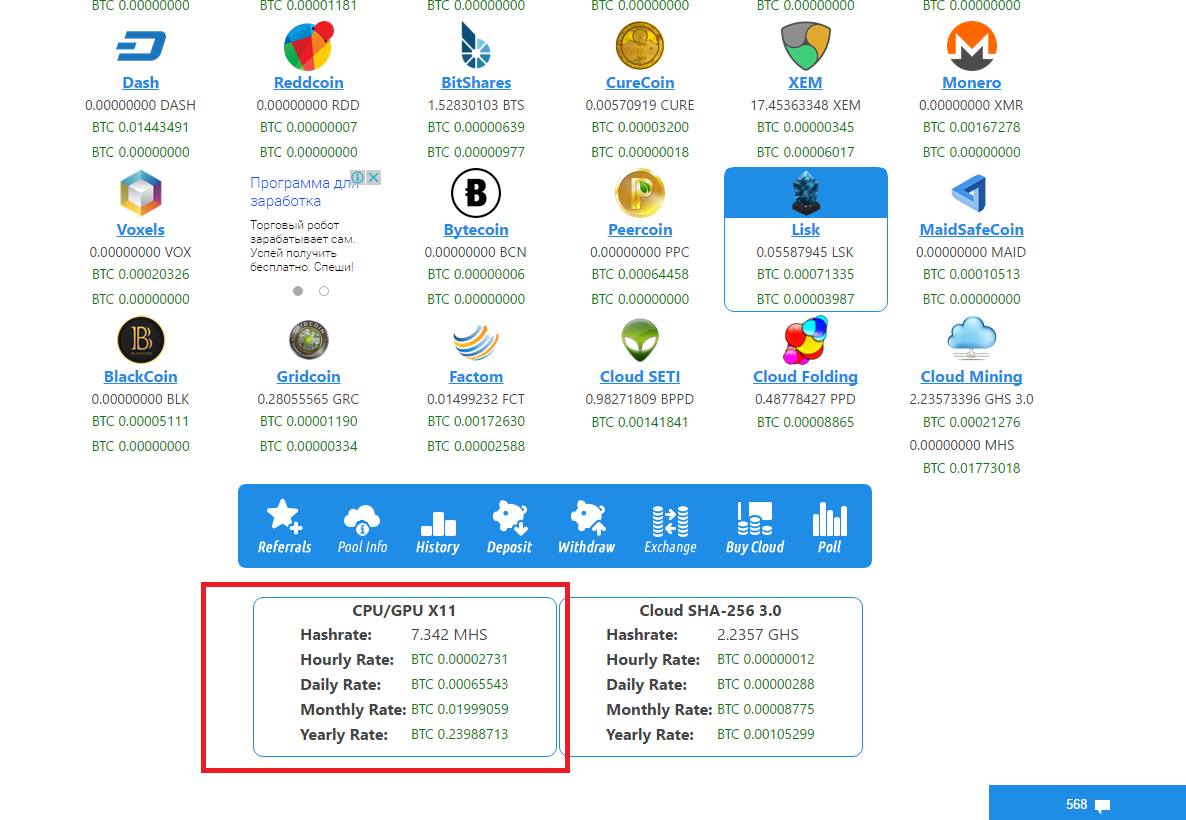Viewport: 1186px width, 820px height.
Task: Click the Cloud SETI alien icon
Action: (x=640, y=340)
